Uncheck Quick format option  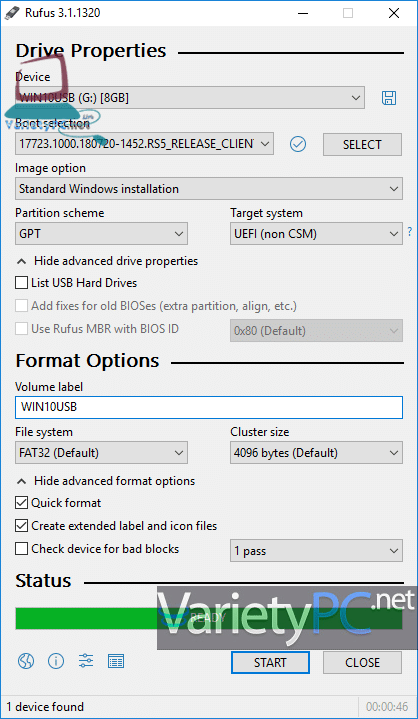tap(21, 503)
